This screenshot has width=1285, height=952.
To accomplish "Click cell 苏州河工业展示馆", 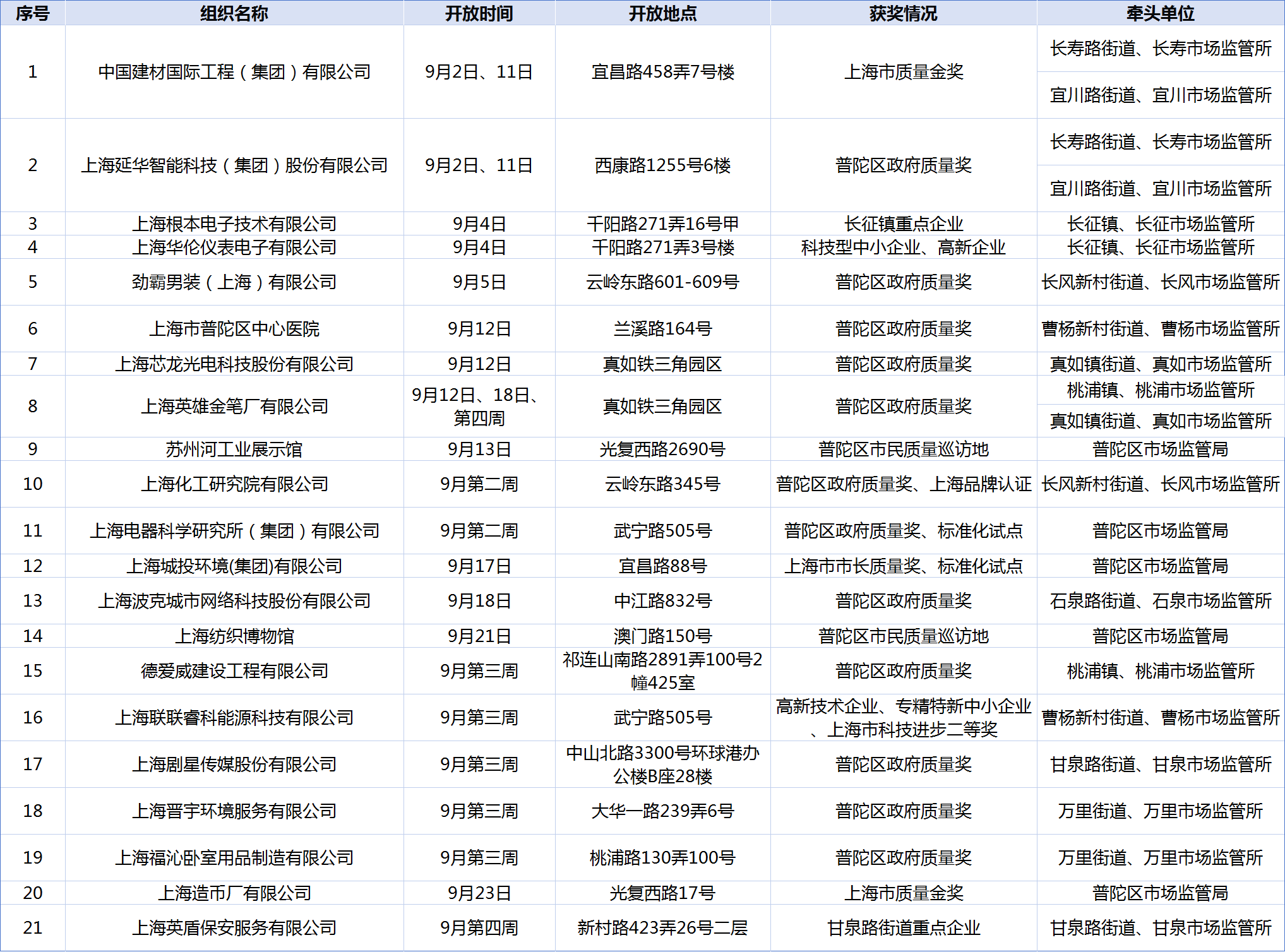I will pyautogui.click(x=234, y=449).
